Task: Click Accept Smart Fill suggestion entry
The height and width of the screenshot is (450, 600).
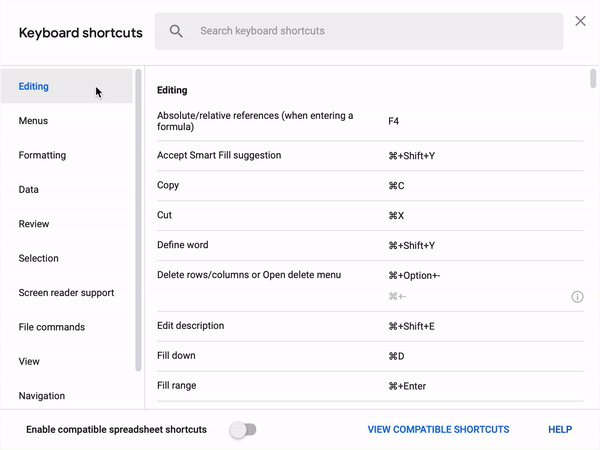Action: coord(219,155)
